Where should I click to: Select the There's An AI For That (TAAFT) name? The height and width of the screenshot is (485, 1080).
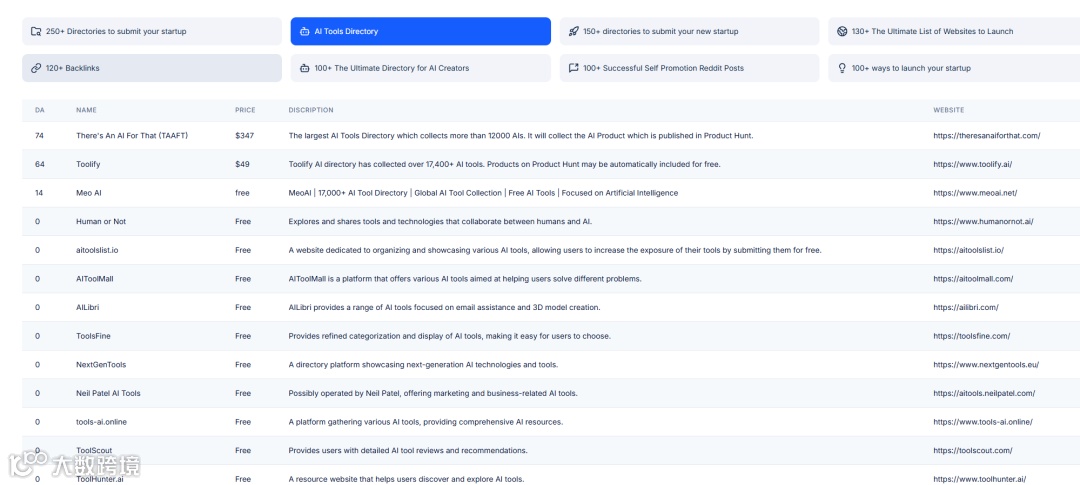[132, 136]
